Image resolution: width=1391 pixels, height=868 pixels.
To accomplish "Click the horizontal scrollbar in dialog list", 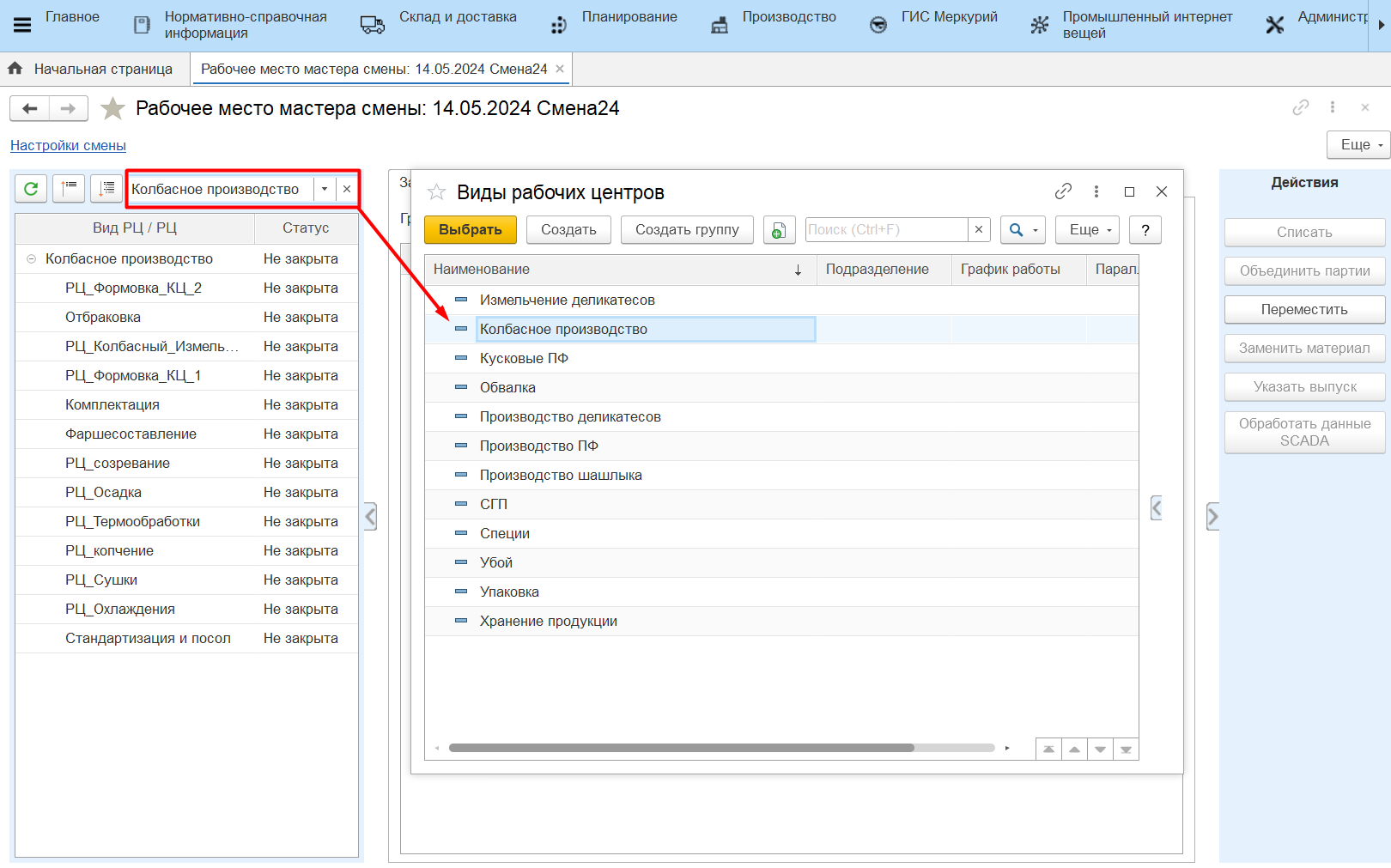I will (681, 748).
